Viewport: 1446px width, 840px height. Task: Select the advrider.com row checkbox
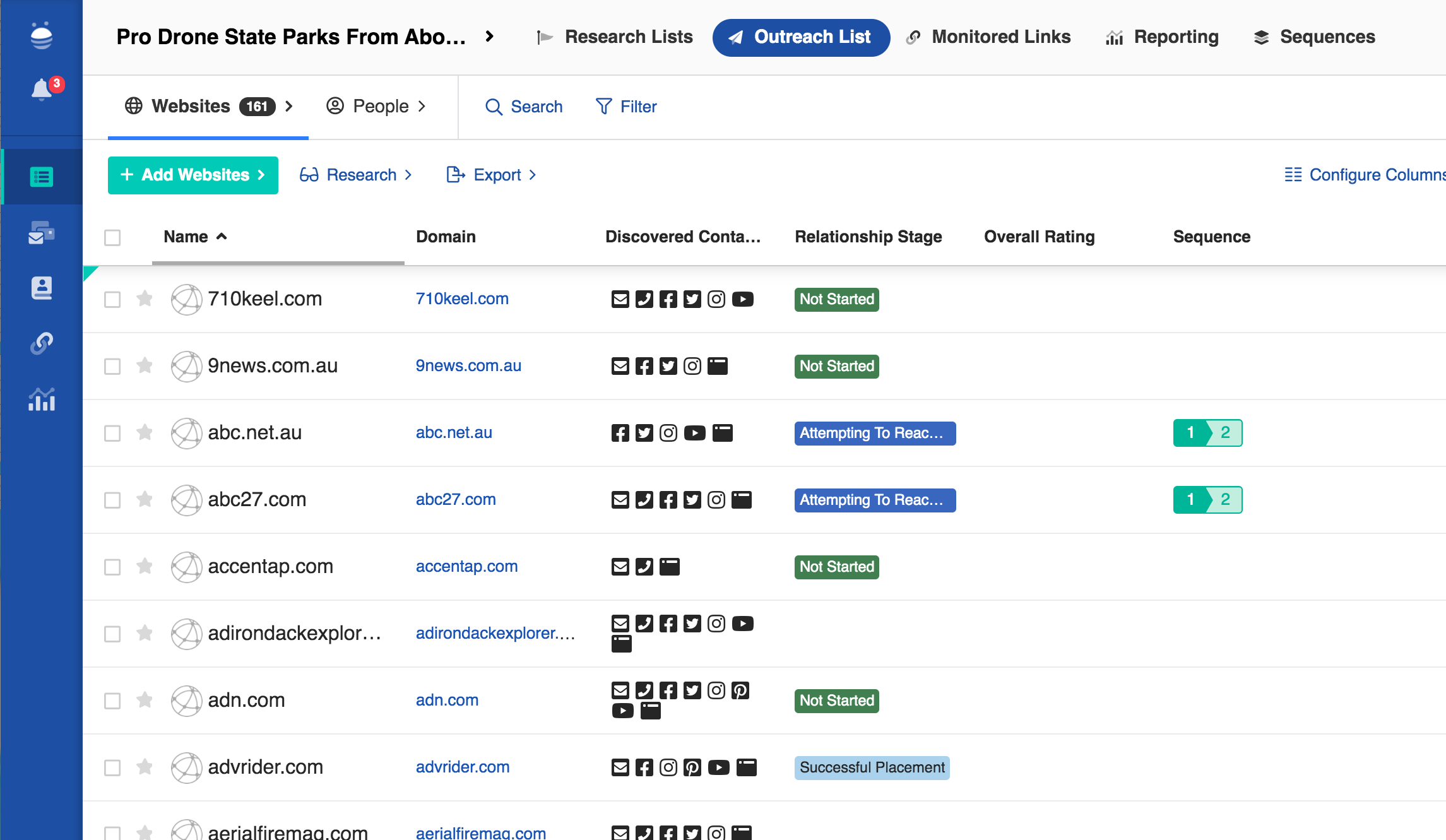coord(112,767)
